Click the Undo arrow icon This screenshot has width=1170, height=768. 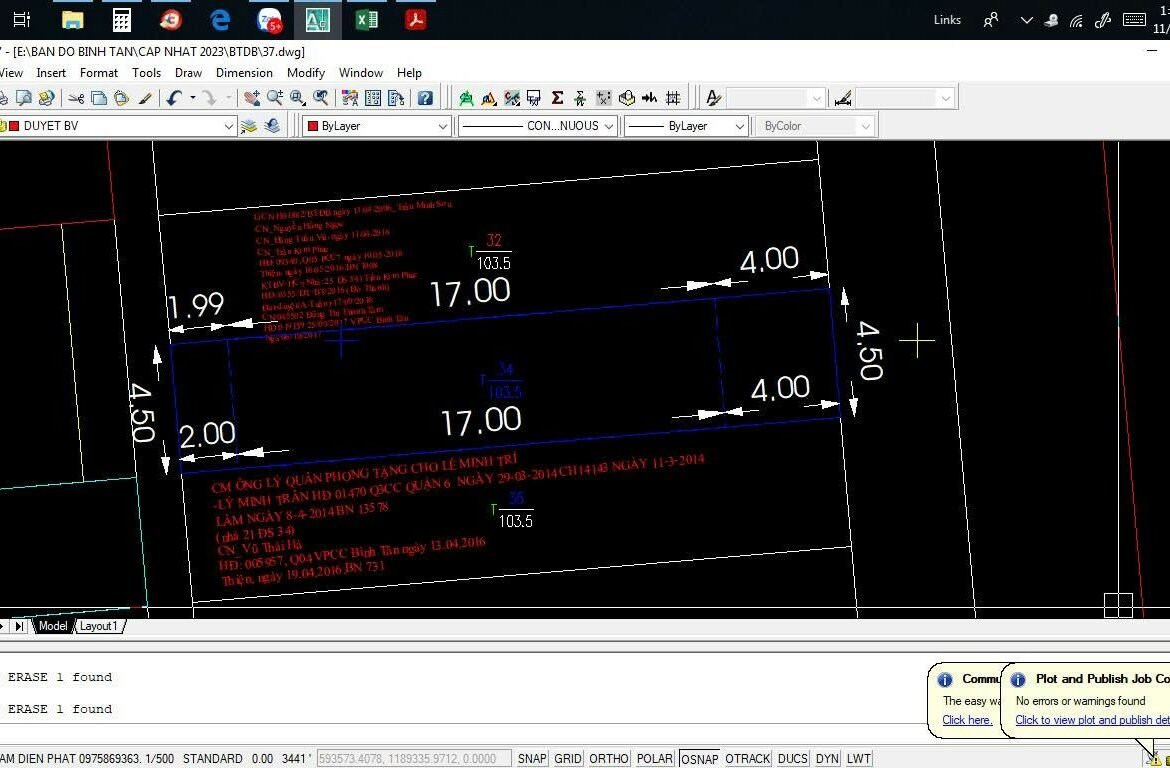click(174, 98)
